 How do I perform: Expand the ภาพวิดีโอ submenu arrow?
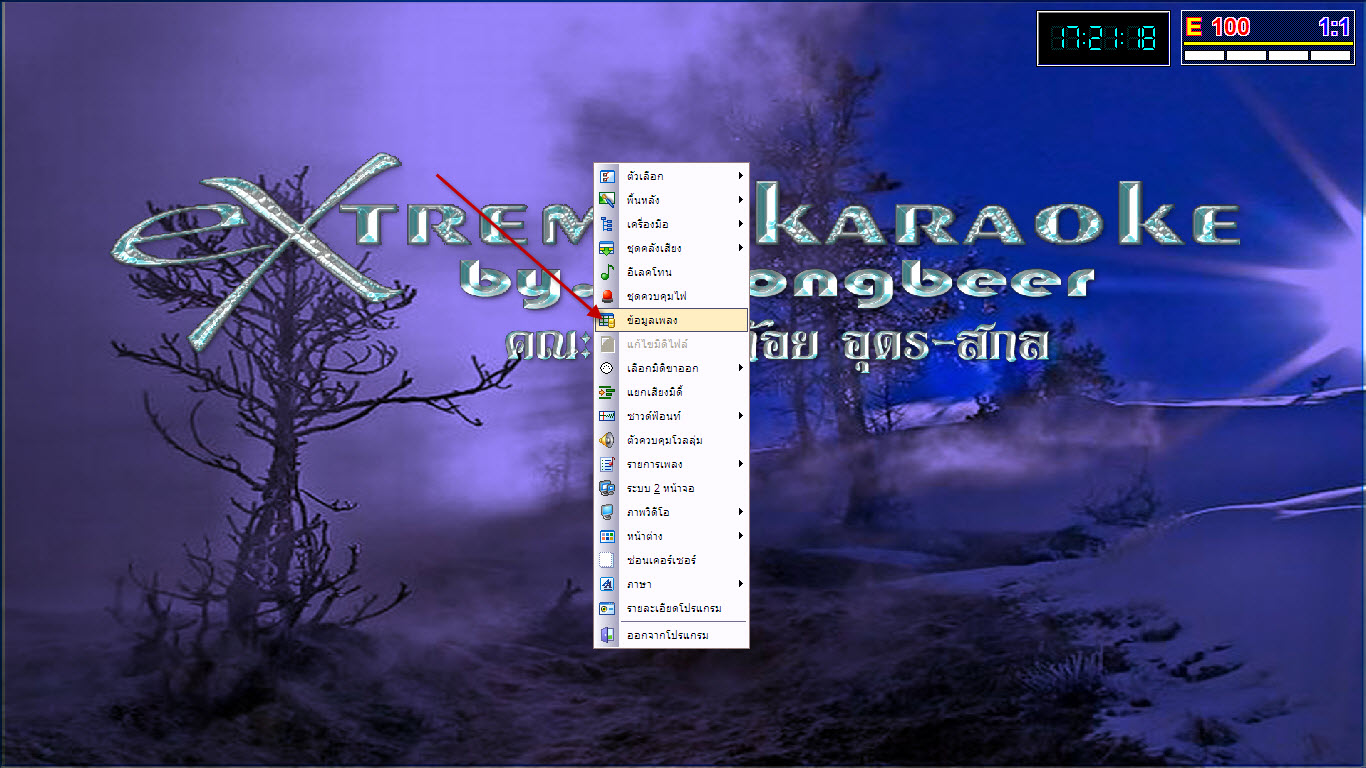tap(741, 512)
